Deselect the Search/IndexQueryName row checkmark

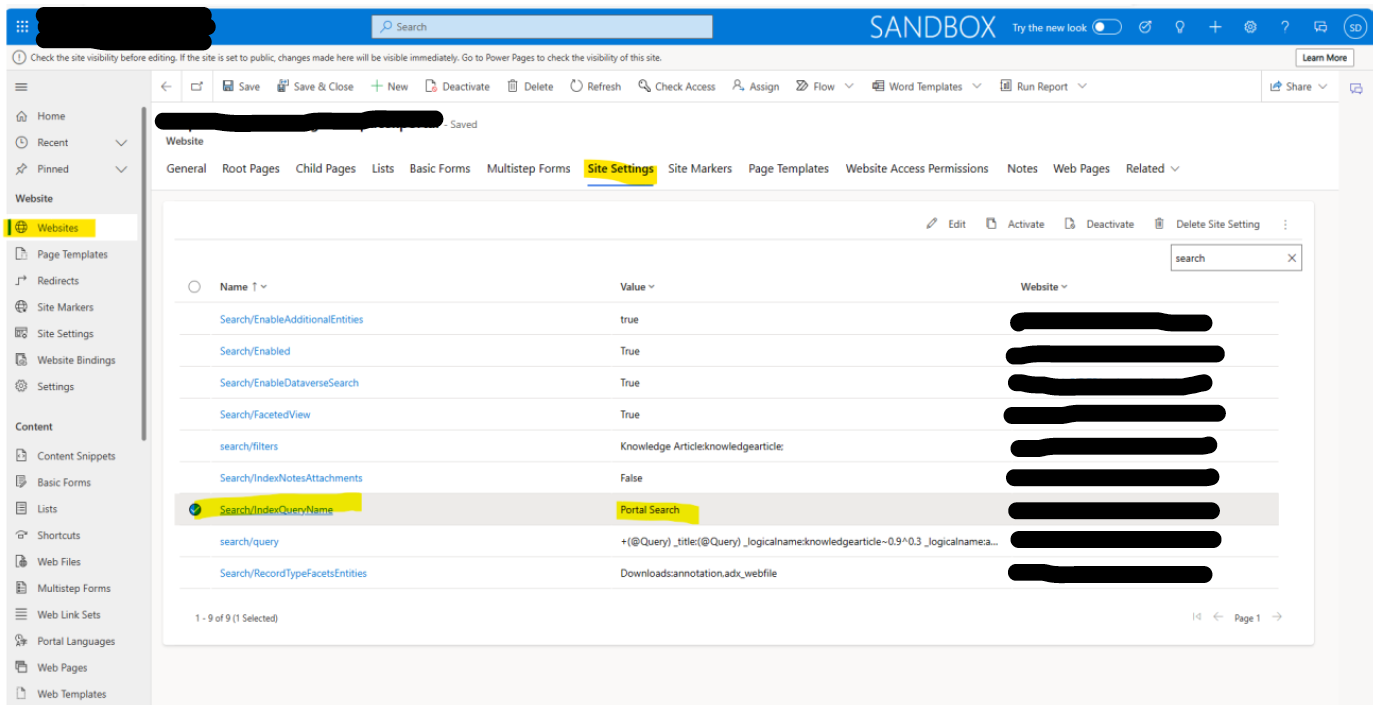click(x=195, y=510)
